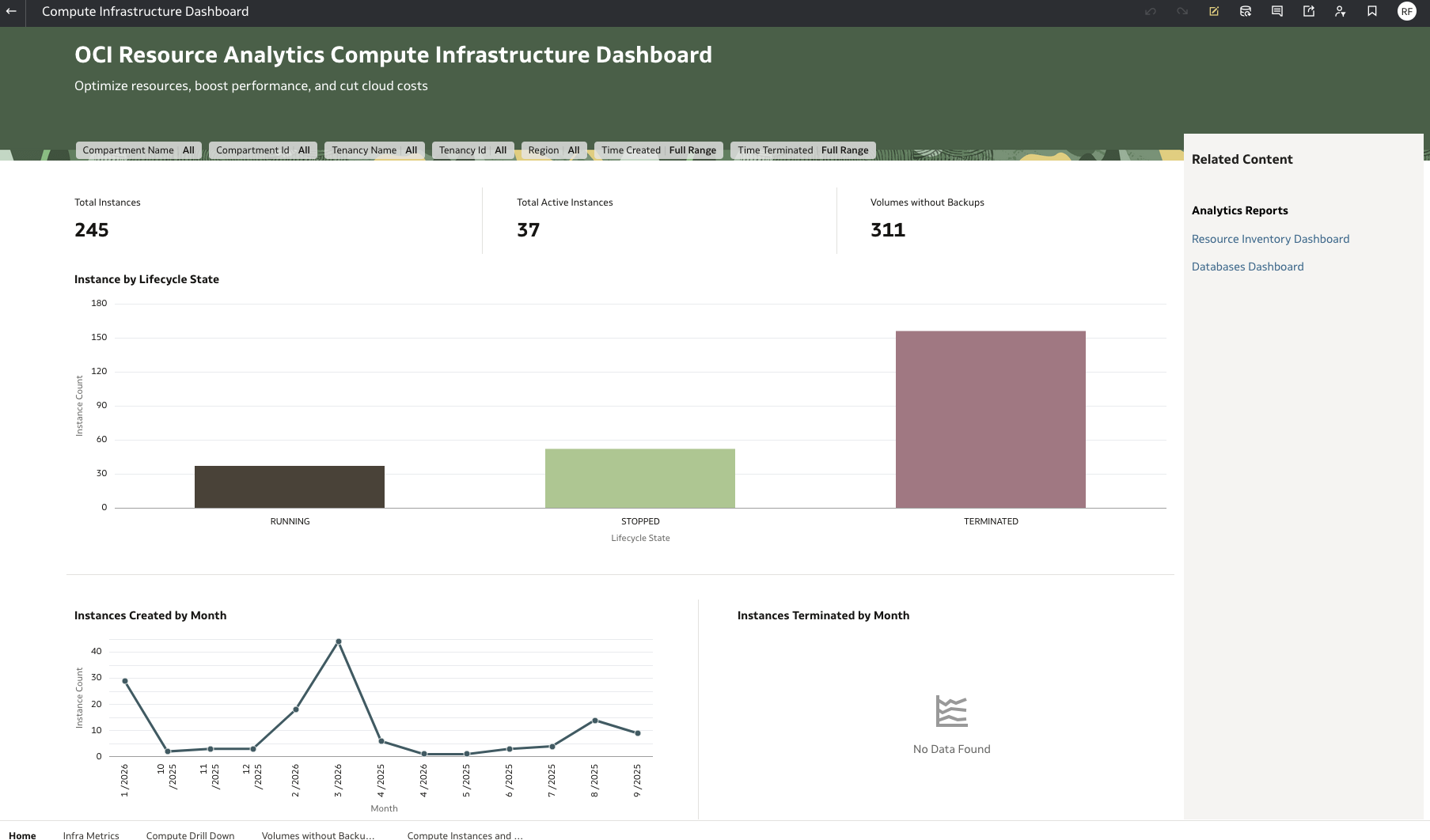The width and height of the screenshot is (1430, 840).
Task: Click the Undo icon
Action: (x=1150, y=11)
